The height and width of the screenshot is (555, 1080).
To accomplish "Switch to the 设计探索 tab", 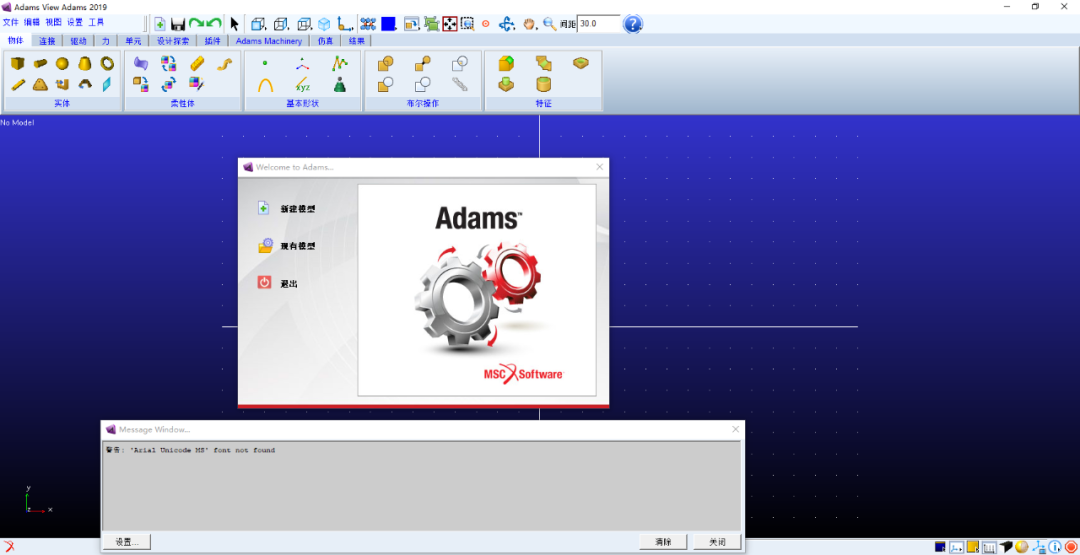I will [x=172, y=41].
